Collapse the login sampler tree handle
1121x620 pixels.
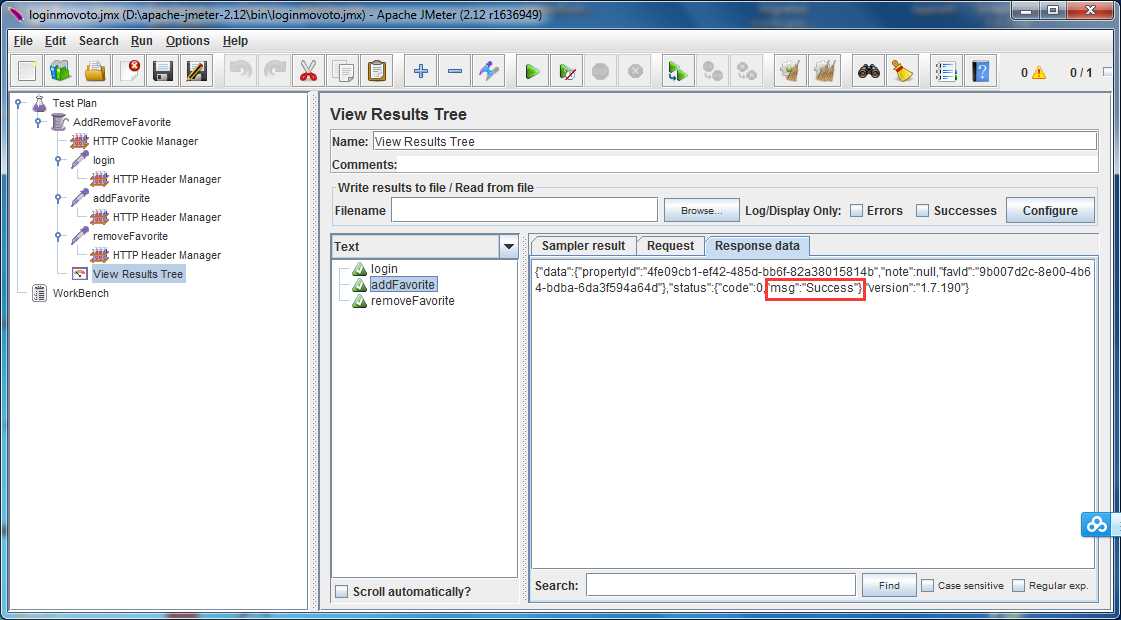pos(58,160)
